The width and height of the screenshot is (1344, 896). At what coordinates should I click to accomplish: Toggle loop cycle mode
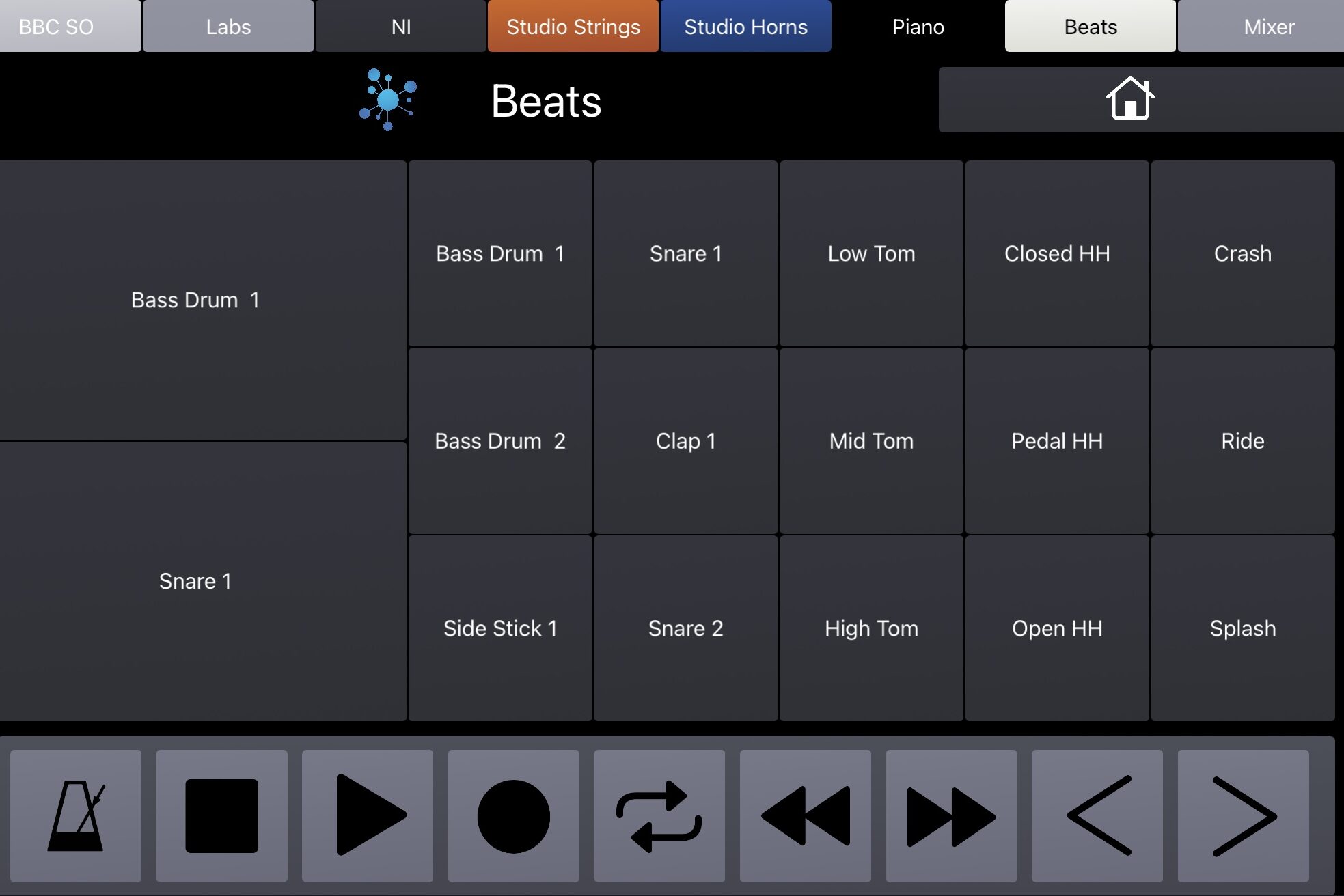(659, 815)
